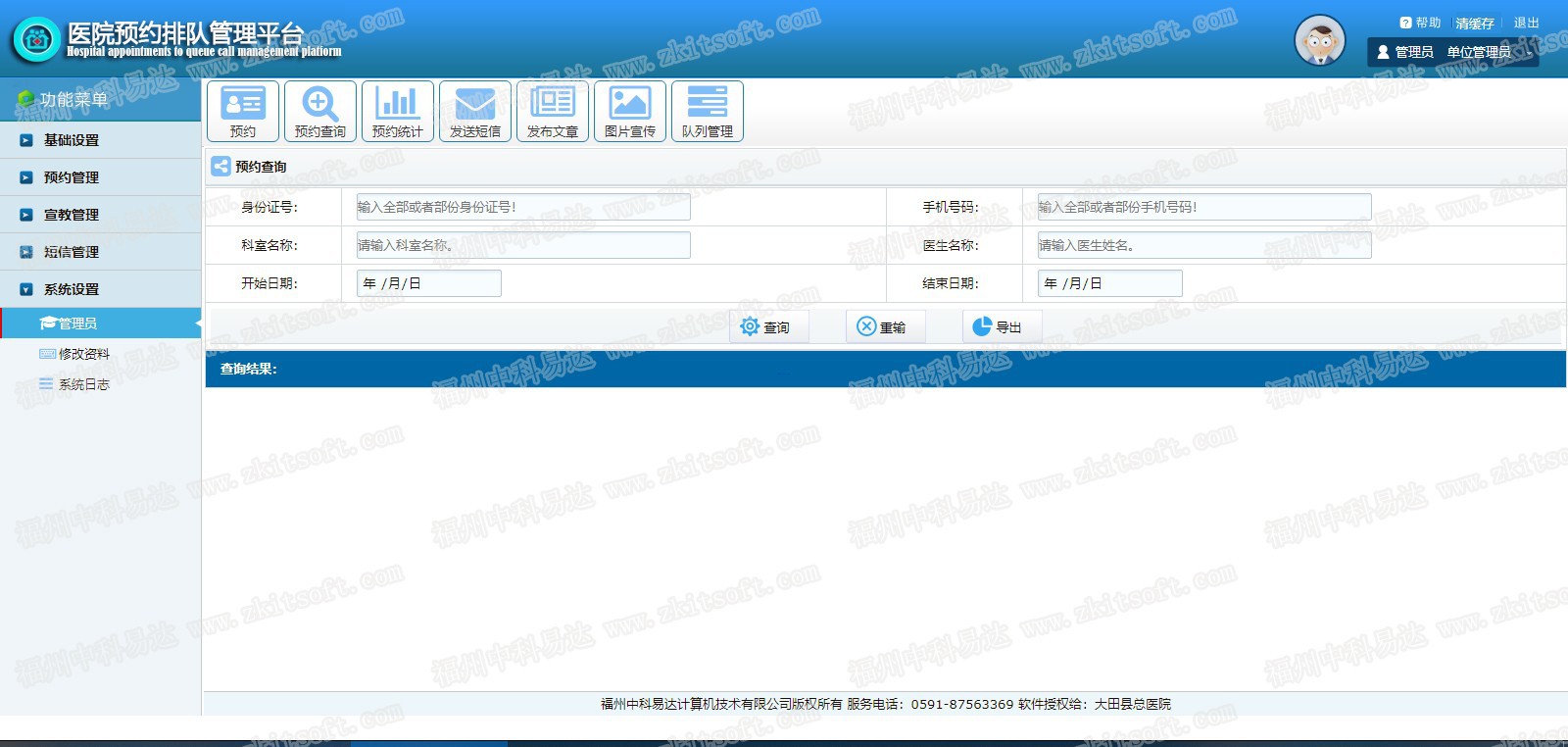Open 预约统计 statistics chart icon

click(397, 111)
